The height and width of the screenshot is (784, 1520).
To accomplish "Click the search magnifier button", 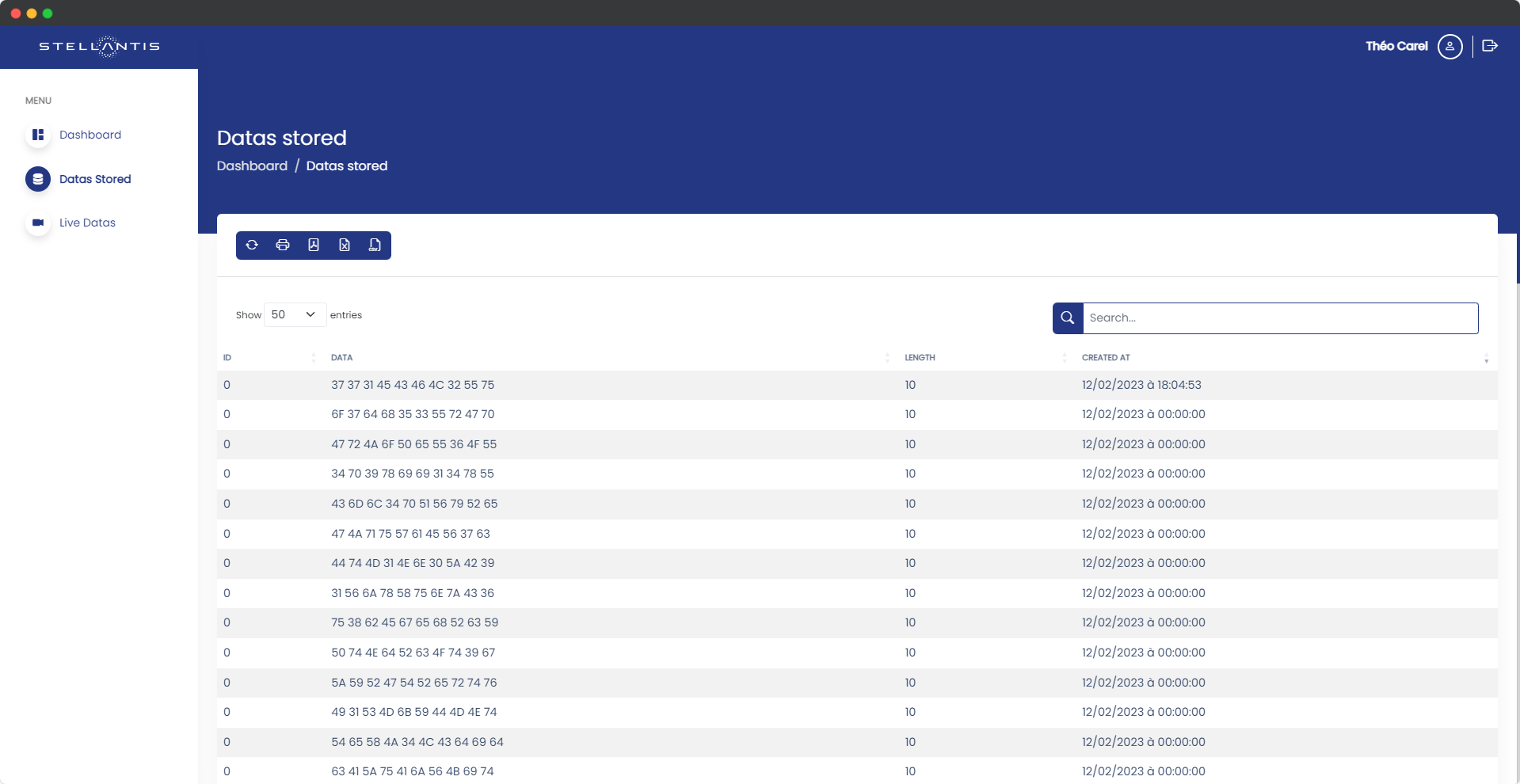I will click(x=1068, y=318).
